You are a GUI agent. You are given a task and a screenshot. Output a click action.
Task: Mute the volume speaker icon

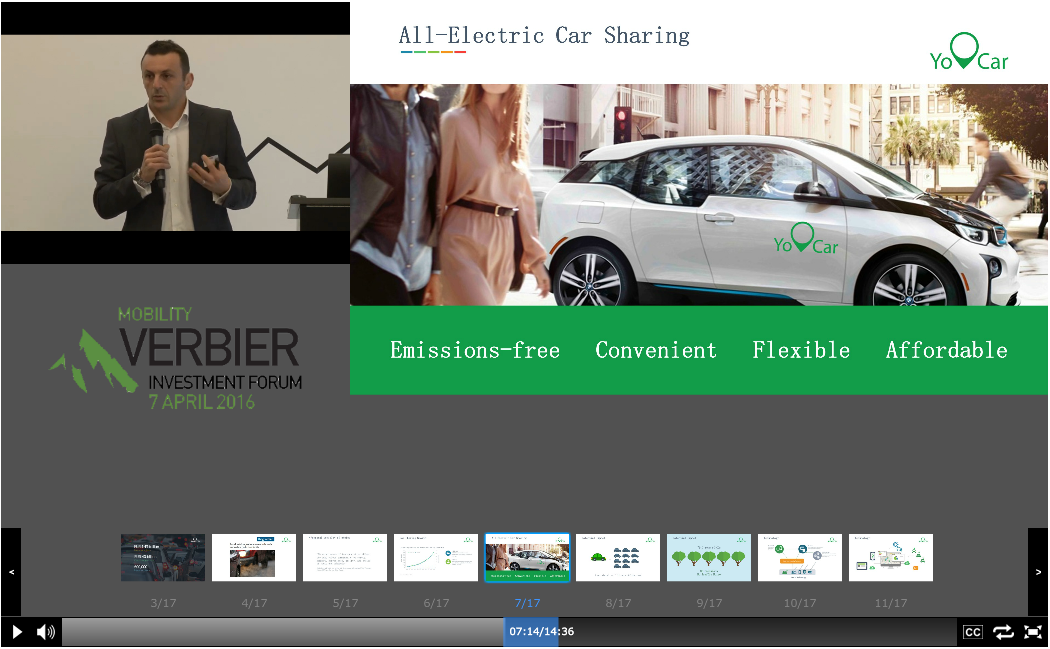(46, 632)
